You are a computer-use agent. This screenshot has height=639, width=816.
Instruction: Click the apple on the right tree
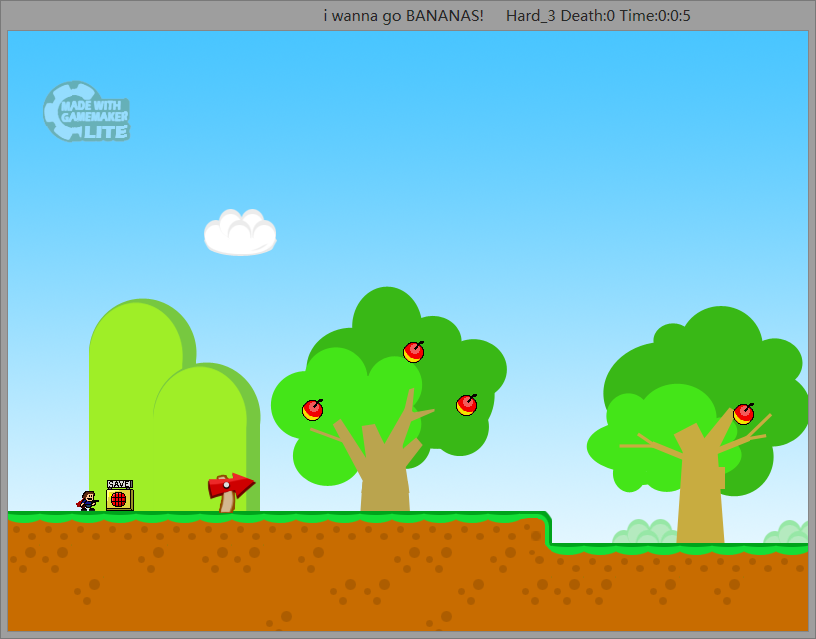click(x=743, y=414)
